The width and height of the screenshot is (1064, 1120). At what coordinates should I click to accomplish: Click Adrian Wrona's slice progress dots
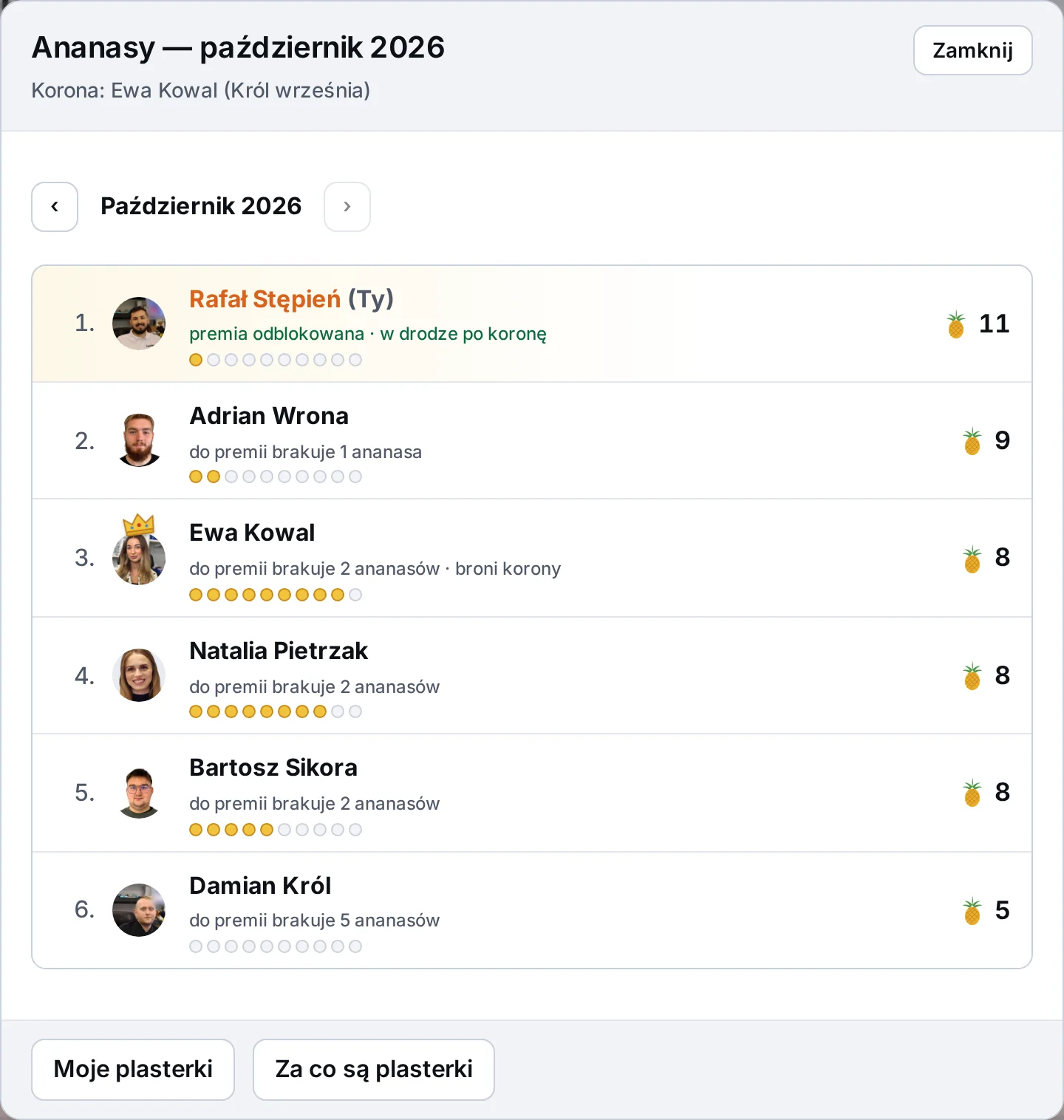[276, 477]
